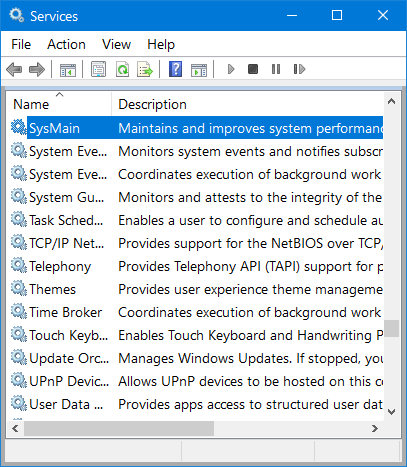Image resolution: width=407 pixels, height=467 pixels.
Task: Select the Themes service name
Action: click(52, 289)
